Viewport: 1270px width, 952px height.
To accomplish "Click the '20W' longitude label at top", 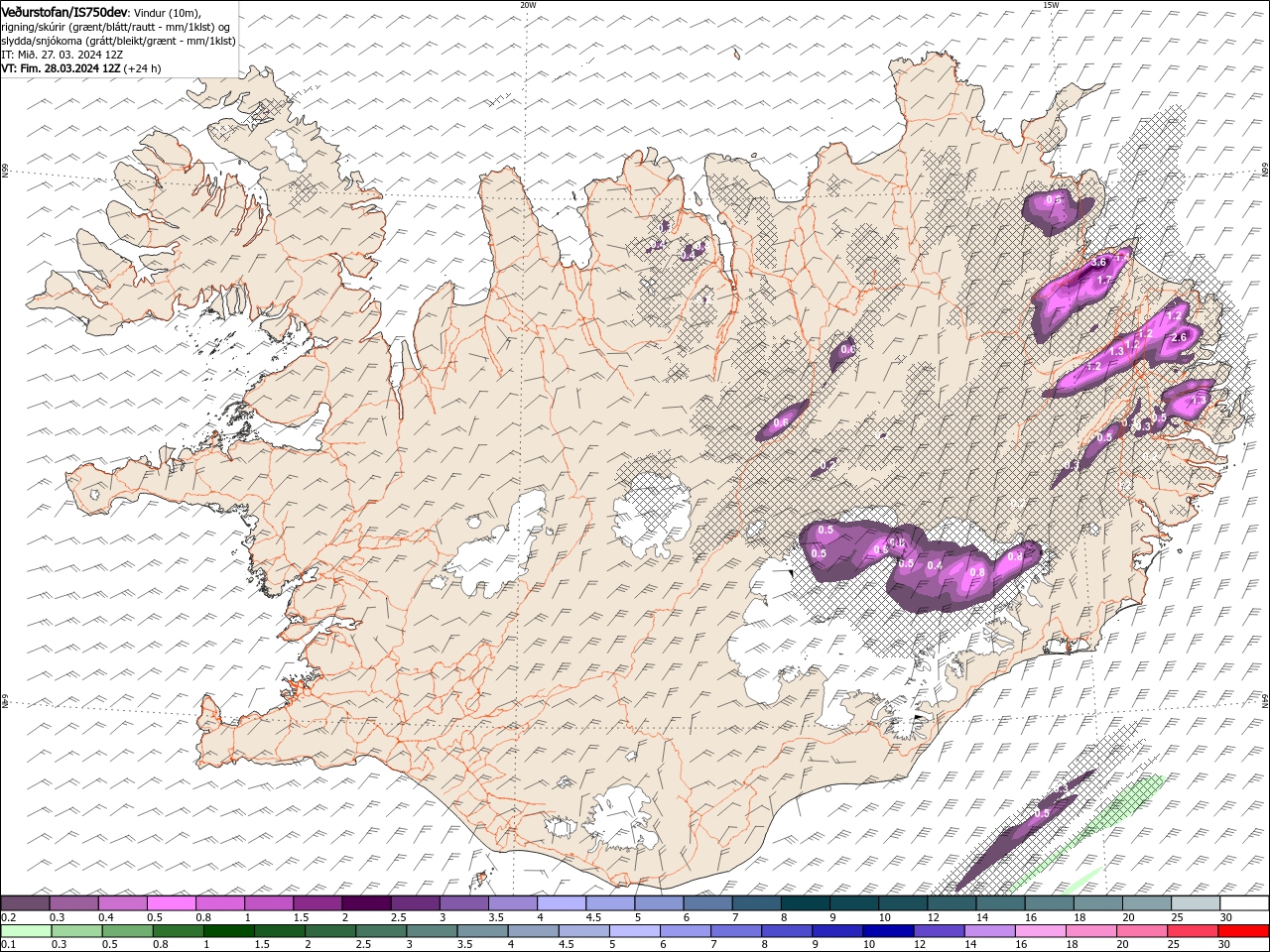I will (x=528, y=5).
